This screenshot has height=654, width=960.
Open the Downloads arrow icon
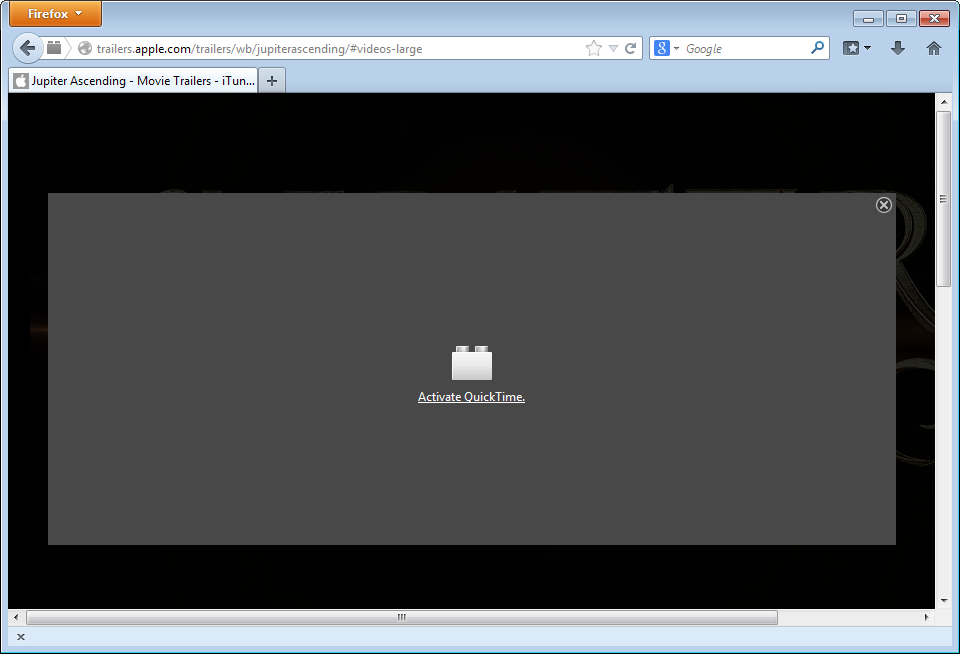pos(898,48)
